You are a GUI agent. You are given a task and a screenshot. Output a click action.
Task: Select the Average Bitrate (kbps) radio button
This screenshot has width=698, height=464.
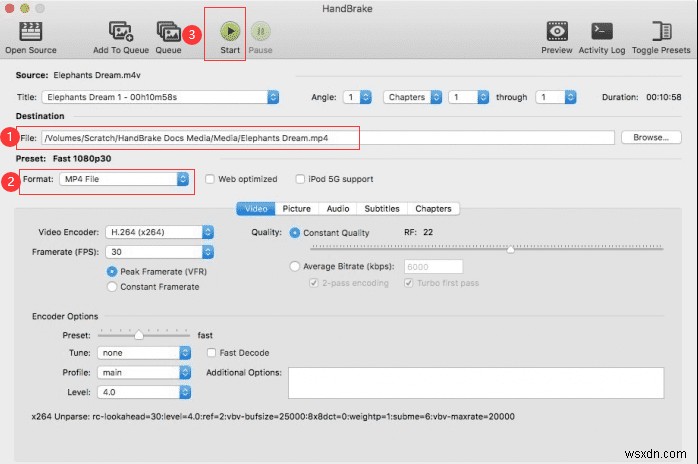point(294,266)
